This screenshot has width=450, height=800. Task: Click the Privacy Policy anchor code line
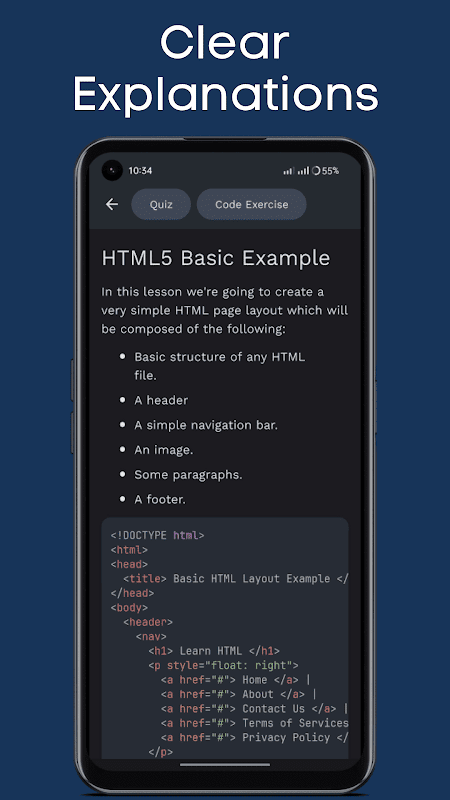tap(255, 738)
